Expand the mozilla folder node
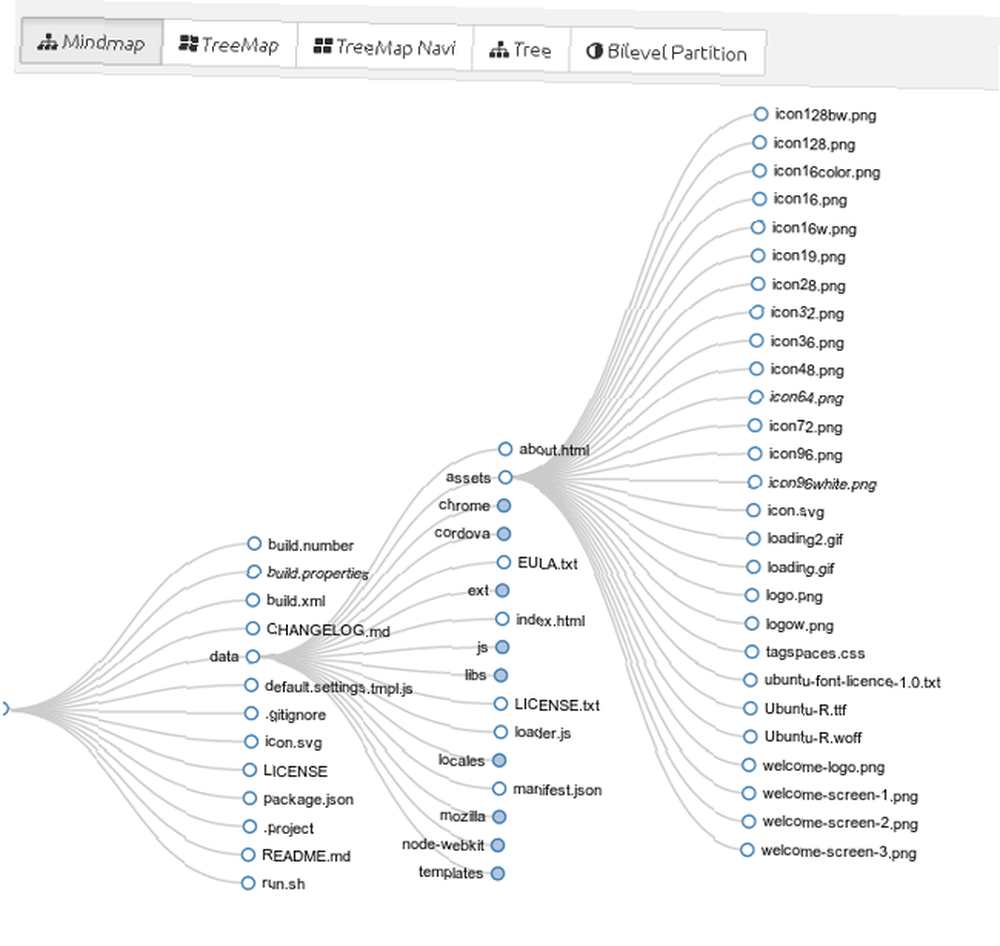 [500, 817]
